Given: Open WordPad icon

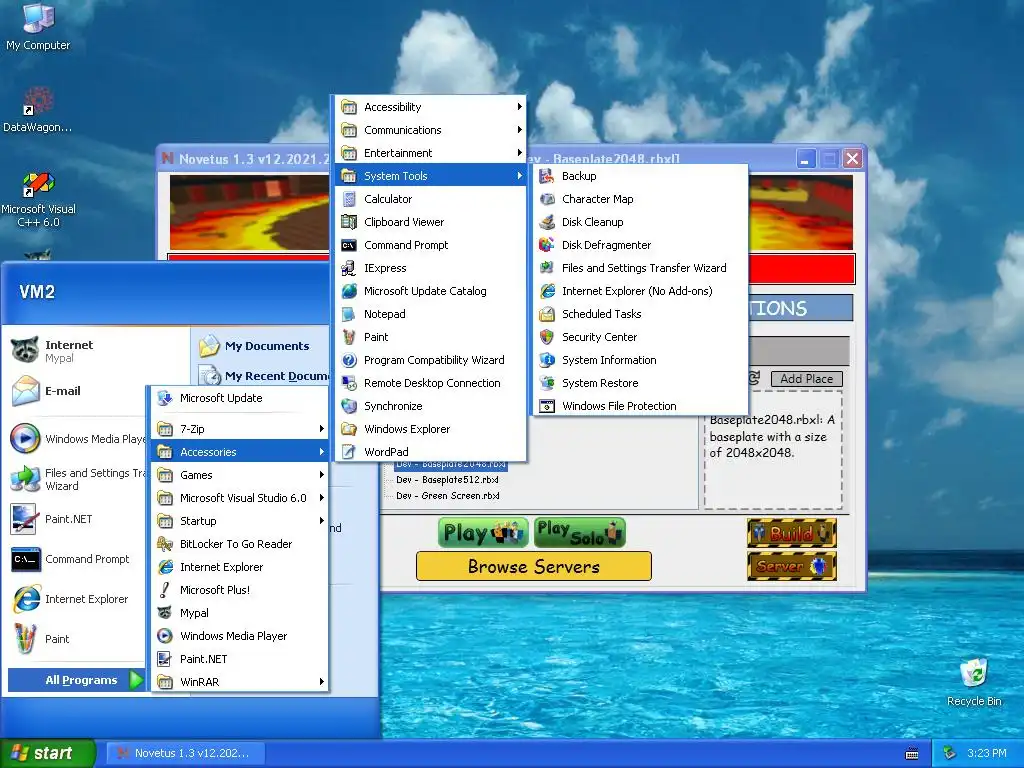Looking at the screenshot, I should click(x=349, y=452).
